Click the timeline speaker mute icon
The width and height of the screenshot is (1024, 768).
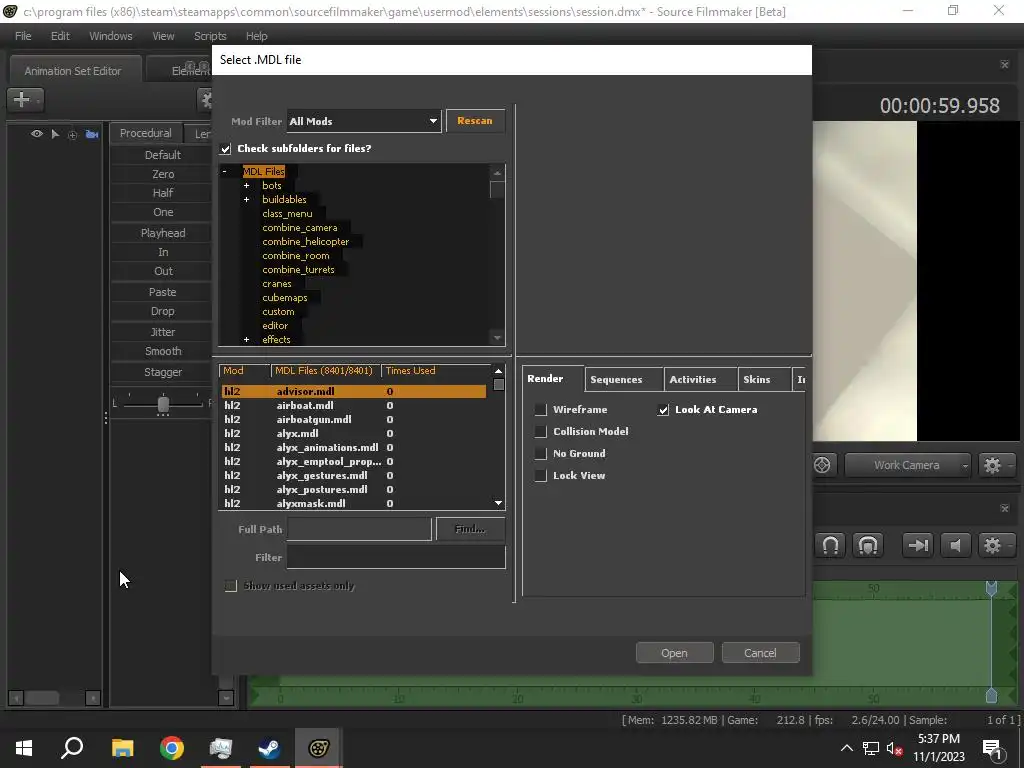[955, 545]
